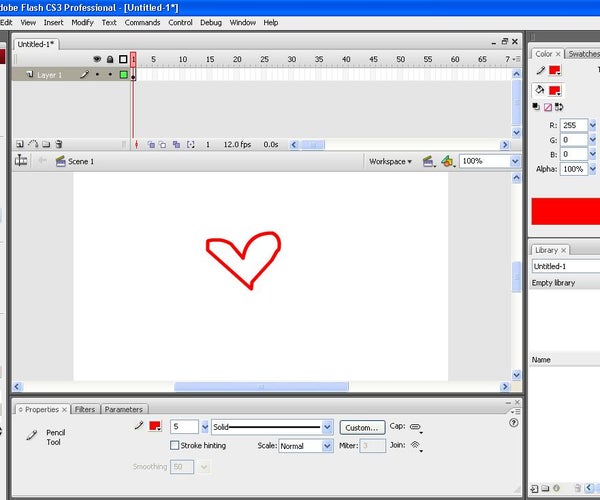Open the Window menu

[243, 23]
